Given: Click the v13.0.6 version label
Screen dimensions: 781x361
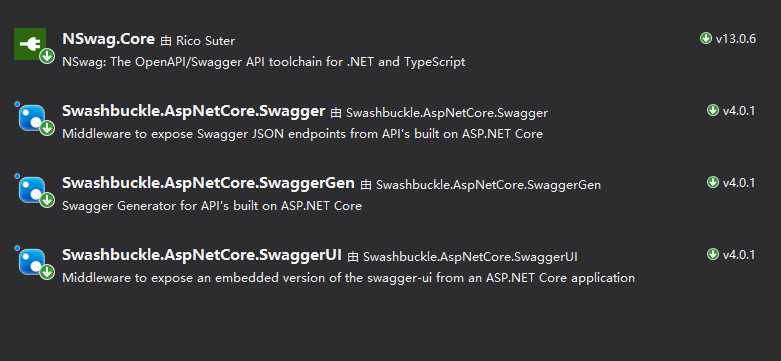Looking at the screenshot, I should [736, 39].
